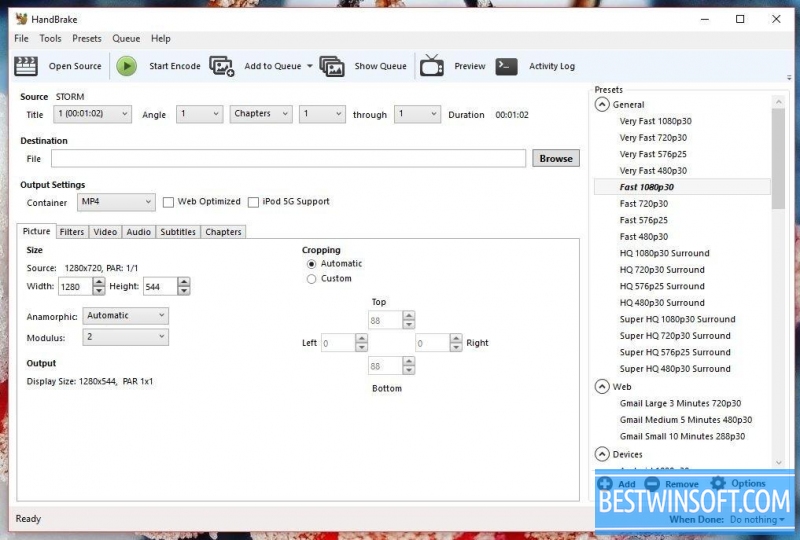Click the Show Queue stacked images icon

(x=332, y=66)
